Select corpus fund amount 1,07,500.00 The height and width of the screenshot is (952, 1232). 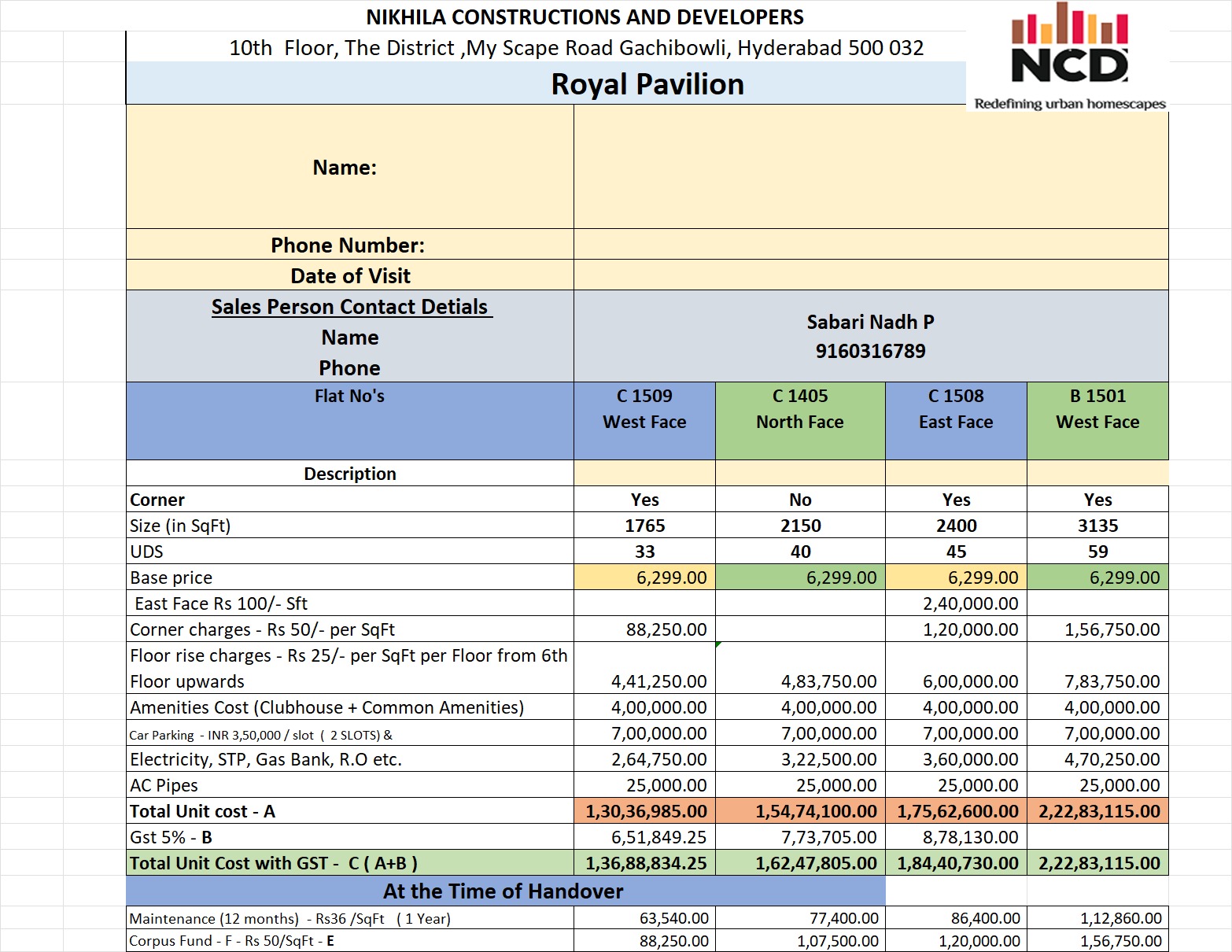(x=800, y=941)
